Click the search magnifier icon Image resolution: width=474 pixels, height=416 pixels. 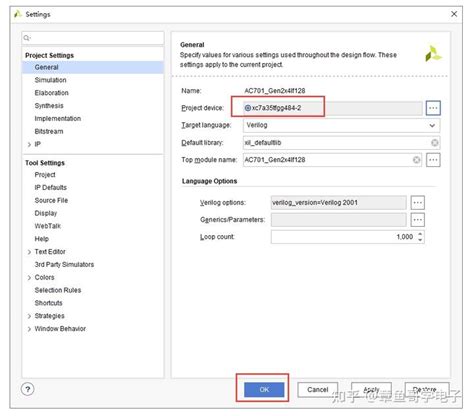coord(27,38)
